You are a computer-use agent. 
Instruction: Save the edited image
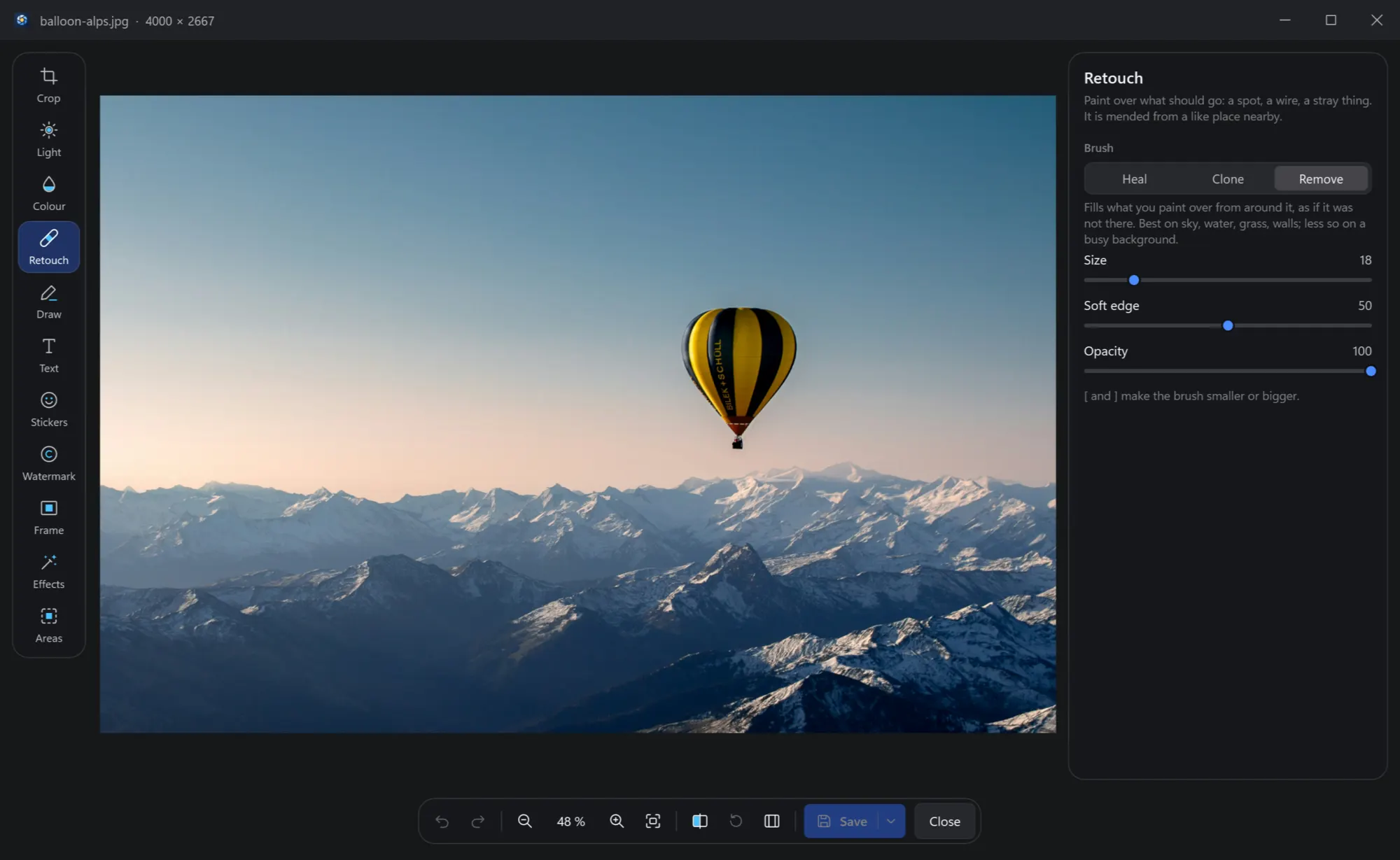841,821
